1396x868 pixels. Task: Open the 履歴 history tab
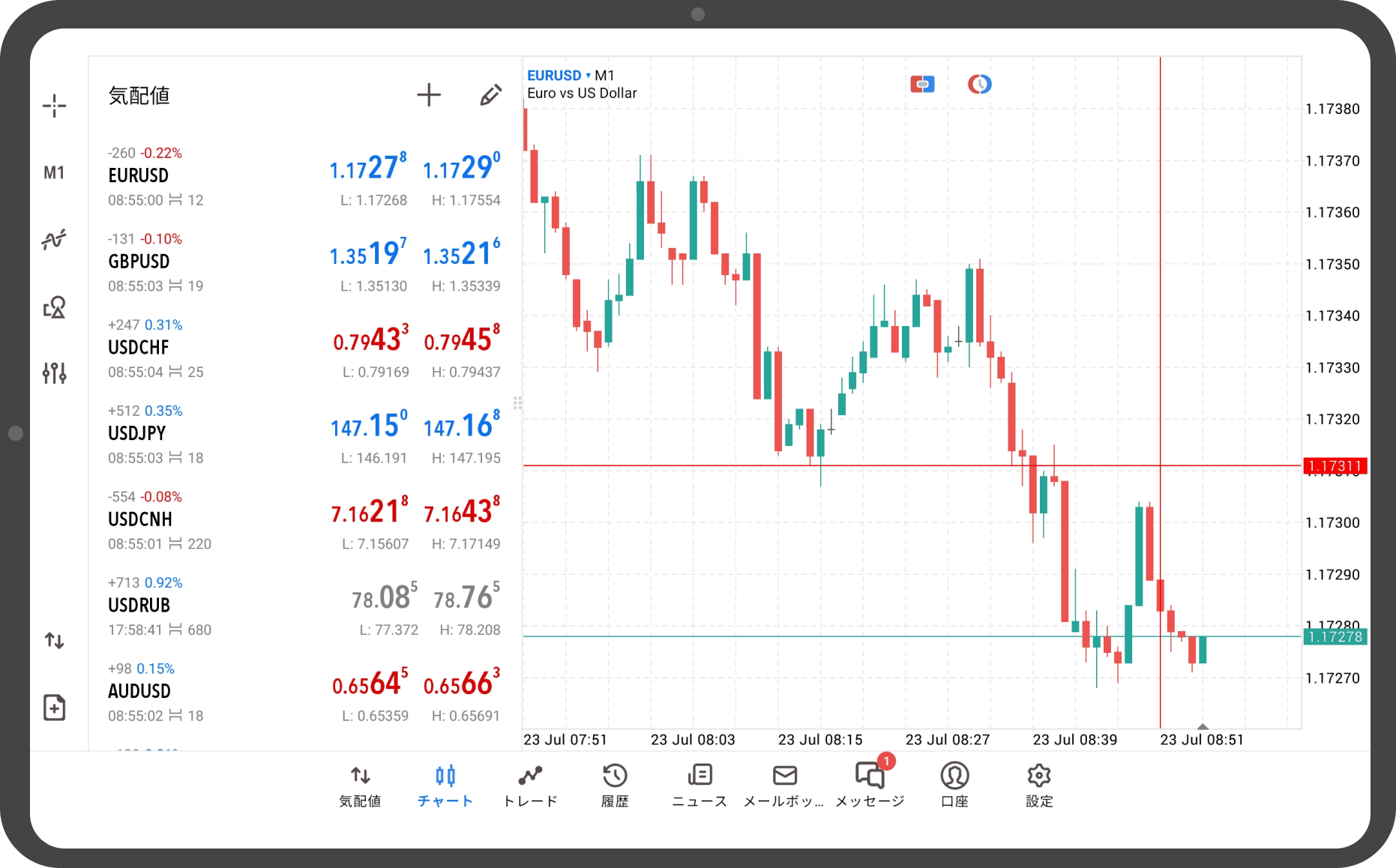pos(615,786)
